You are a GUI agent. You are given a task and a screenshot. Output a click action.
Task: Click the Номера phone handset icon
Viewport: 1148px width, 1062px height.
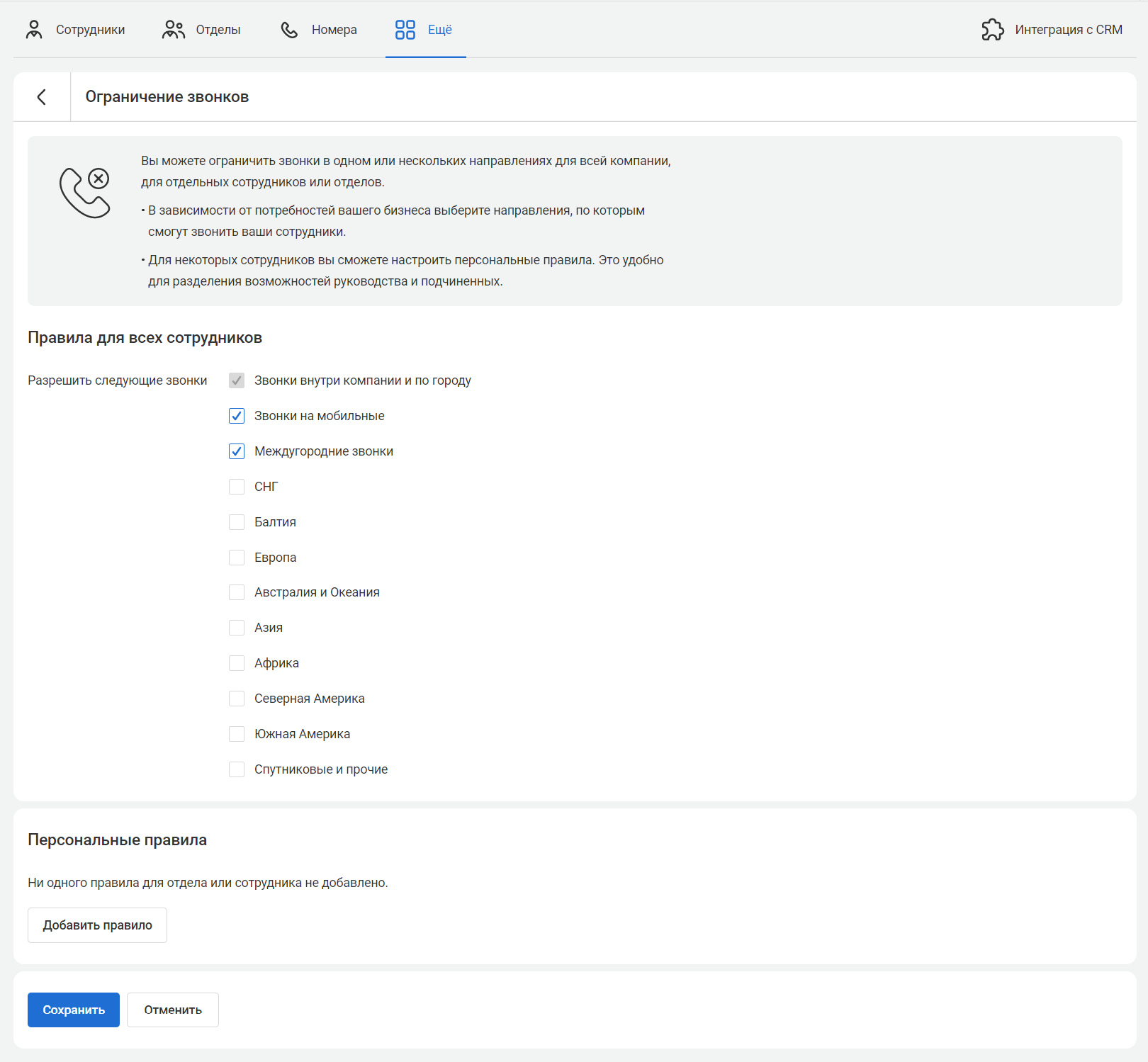289,30
